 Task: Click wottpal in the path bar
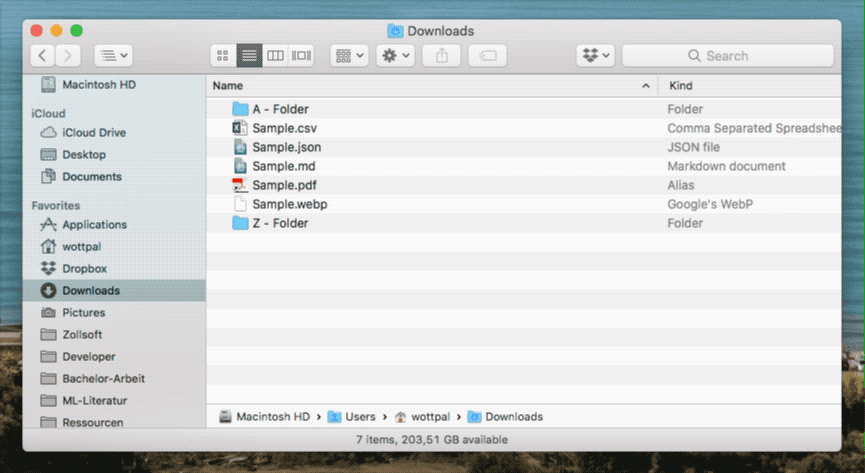[x=423, y=417]
